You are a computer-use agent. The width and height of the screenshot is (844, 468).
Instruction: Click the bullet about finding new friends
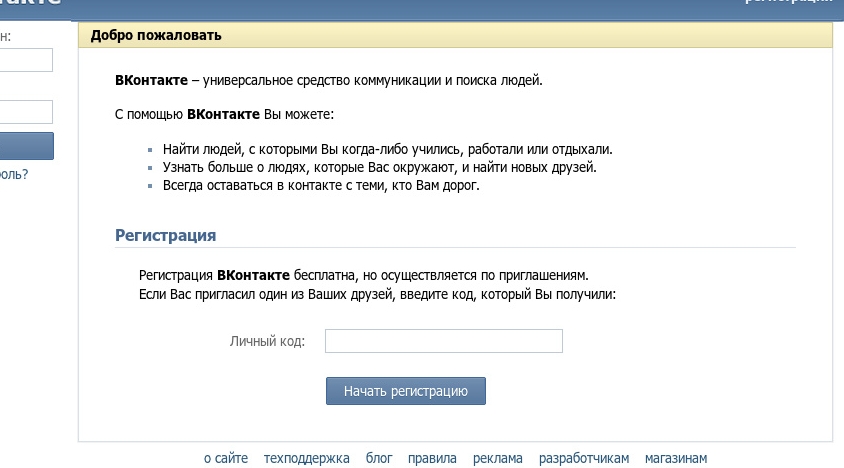[x=380, y=167]
